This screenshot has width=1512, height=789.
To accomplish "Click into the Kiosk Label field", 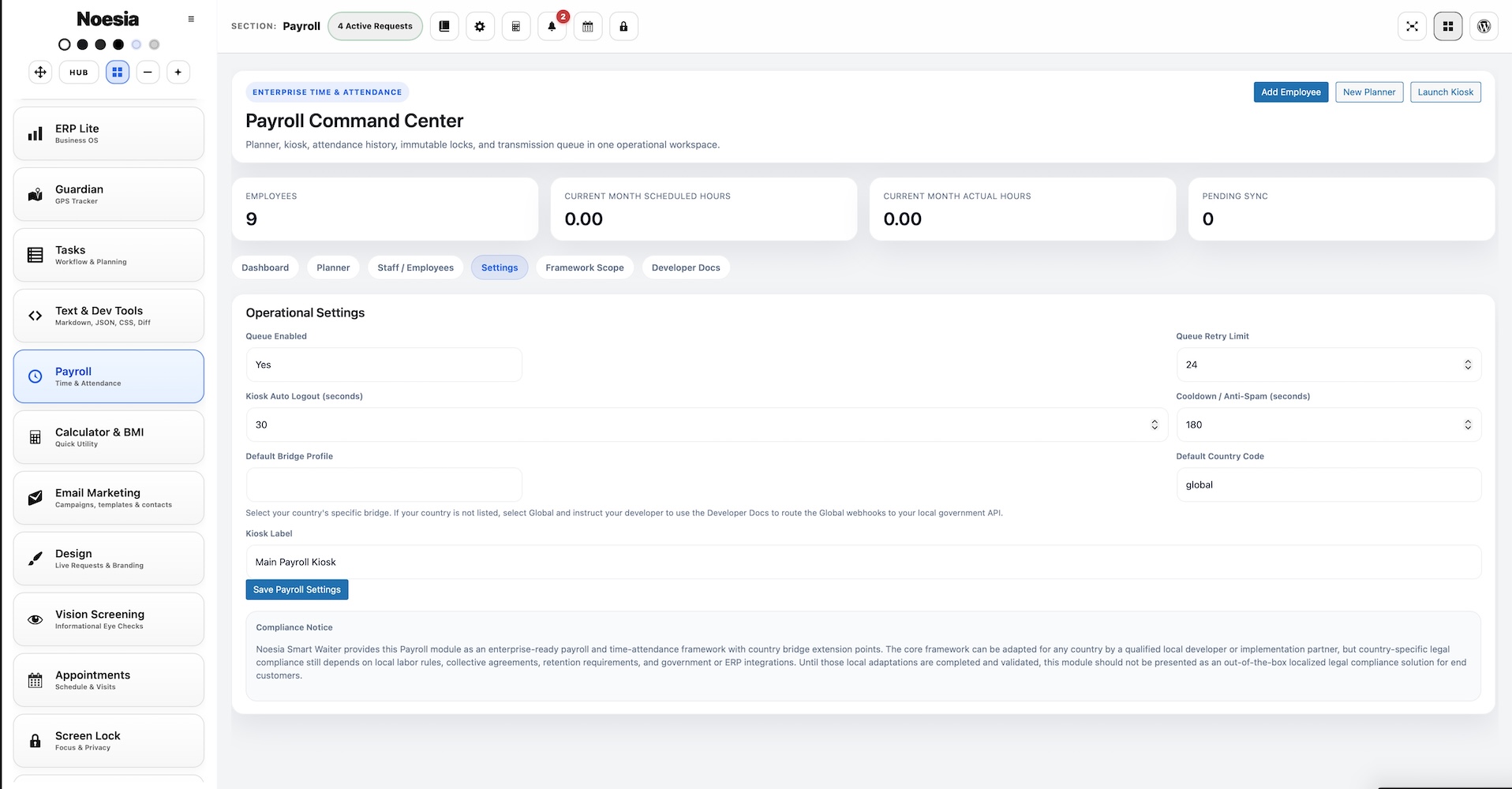I will (x=863, y=562).
